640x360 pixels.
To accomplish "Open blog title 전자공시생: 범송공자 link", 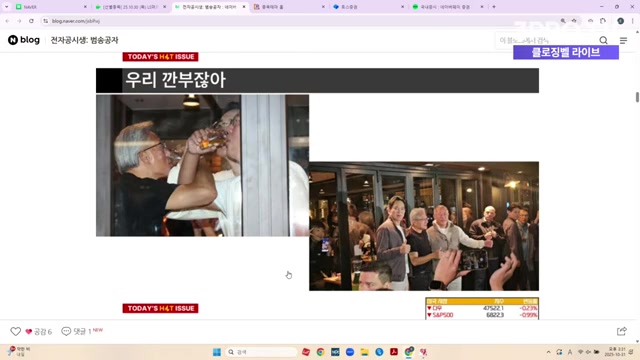I will click(x=84, y=40).
